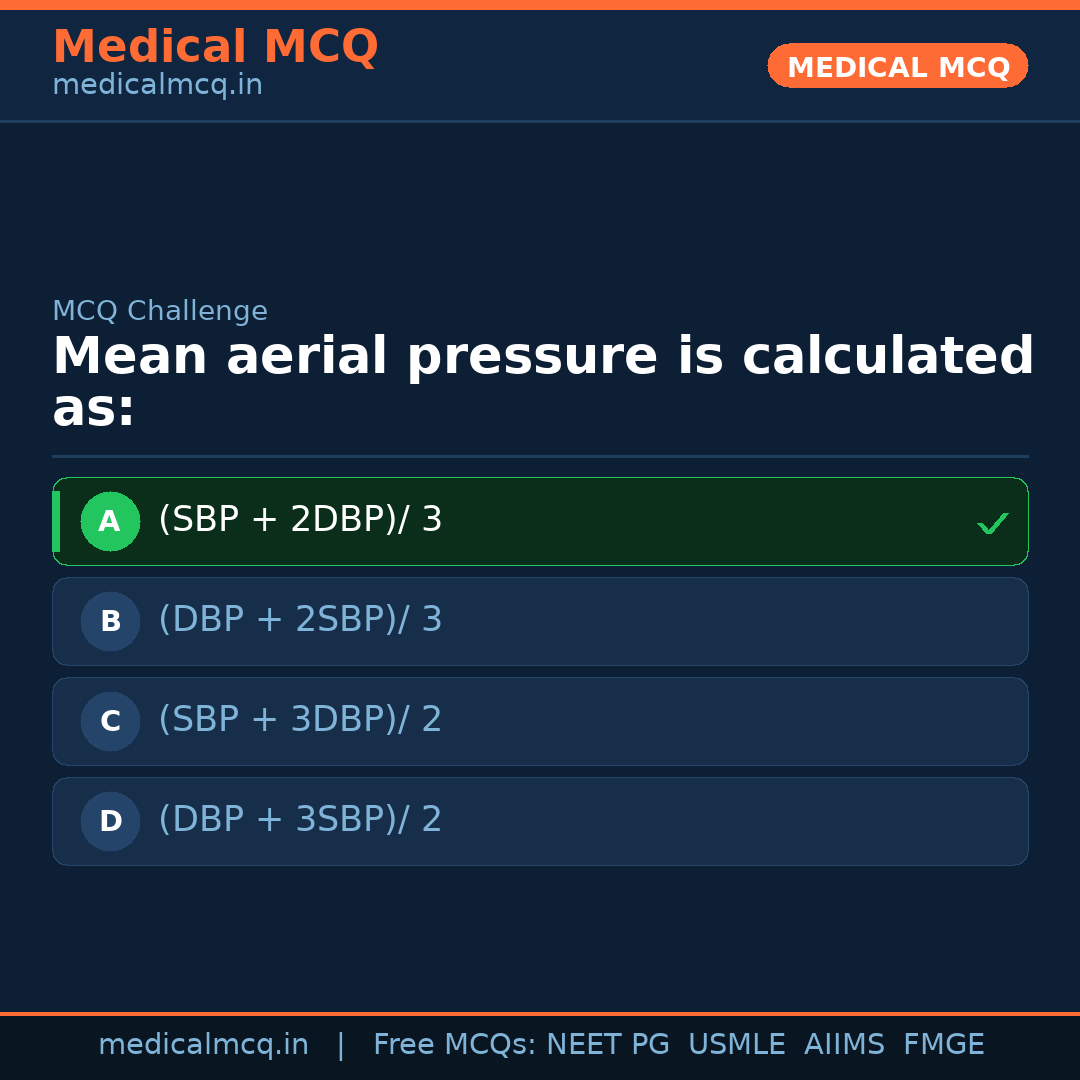Pick answer (SBP + 3DBP)/ 2

coord(300,720)
